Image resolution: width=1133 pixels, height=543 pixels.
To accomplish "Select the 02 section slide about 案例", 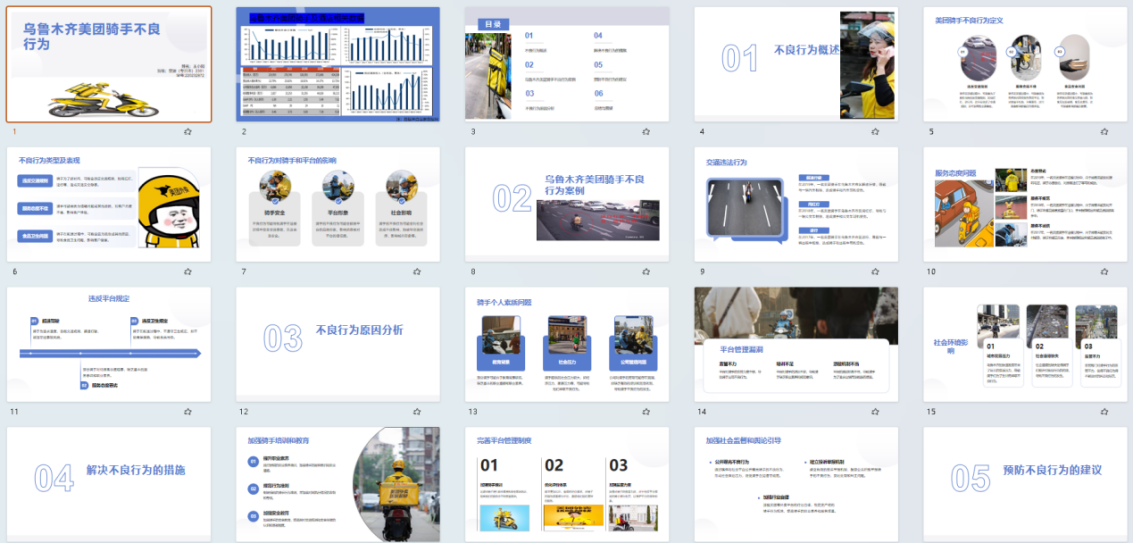I will (x=567, y=204).
